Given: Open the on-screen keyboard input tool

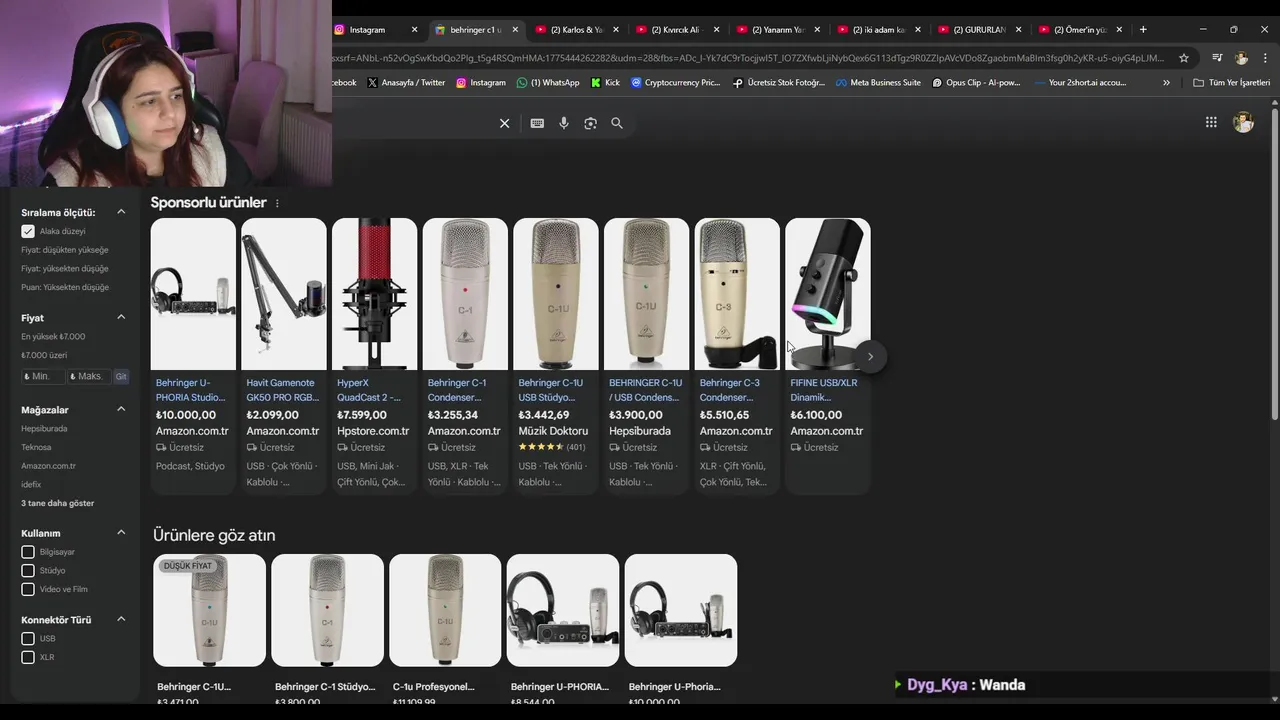Looking at the screenshot, I should pyautogui.click(x=537, y=123).
